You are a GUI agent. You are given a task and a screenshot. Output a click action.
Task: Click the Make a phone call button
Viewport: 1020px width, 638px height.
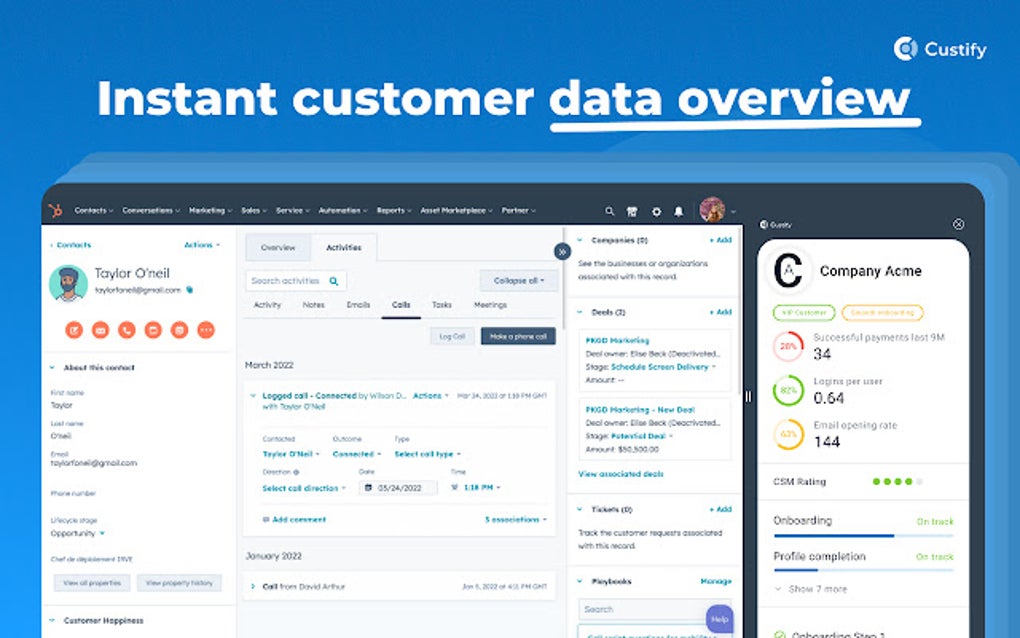517,336
